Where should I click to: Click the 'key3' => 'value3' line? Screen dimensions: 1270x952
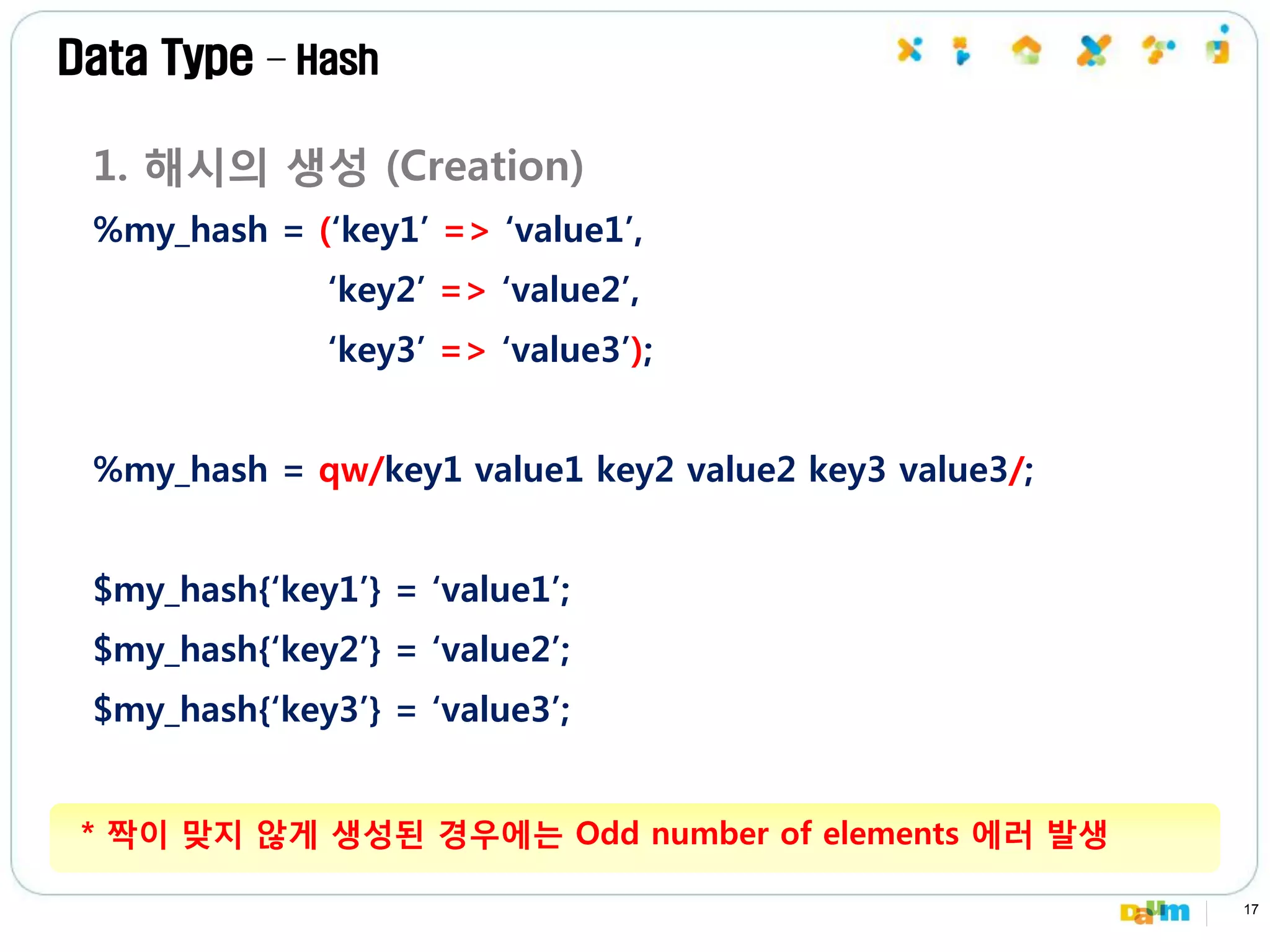coord(490,350)
